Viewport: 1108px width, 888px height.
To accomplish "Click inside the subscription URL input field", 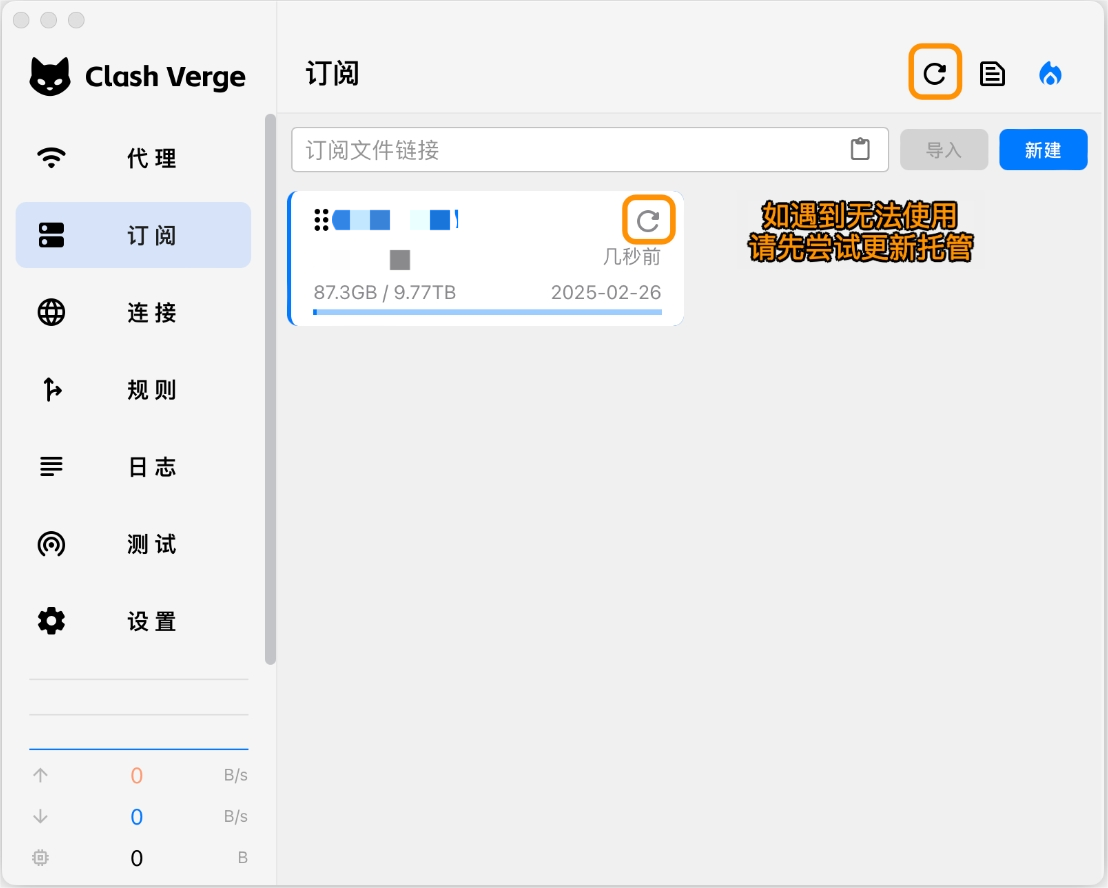I will (x=570, y=148).
